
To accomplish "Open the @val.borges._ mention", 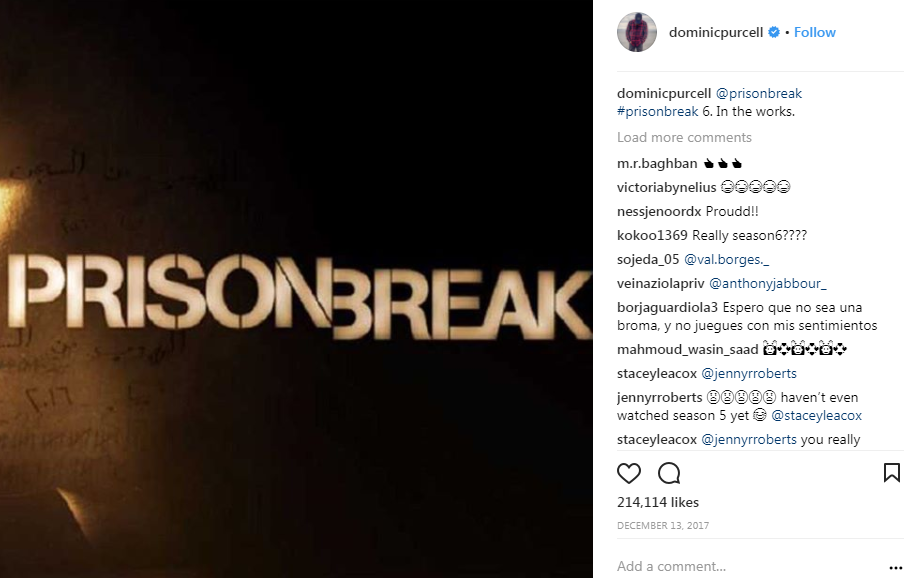I will point(726,259).
